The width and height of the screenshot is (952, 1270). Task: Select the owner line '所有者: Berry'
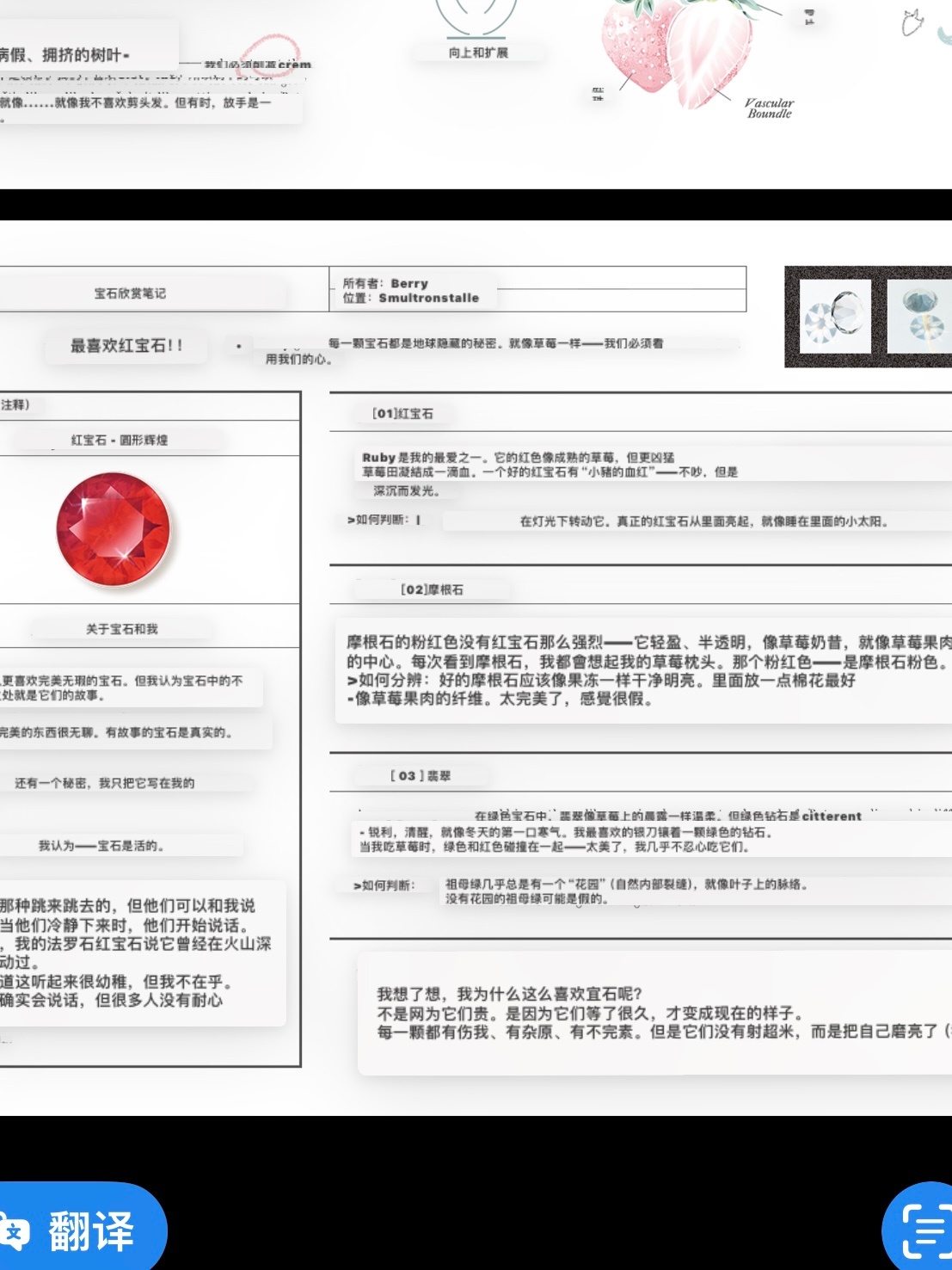(384, 283)
